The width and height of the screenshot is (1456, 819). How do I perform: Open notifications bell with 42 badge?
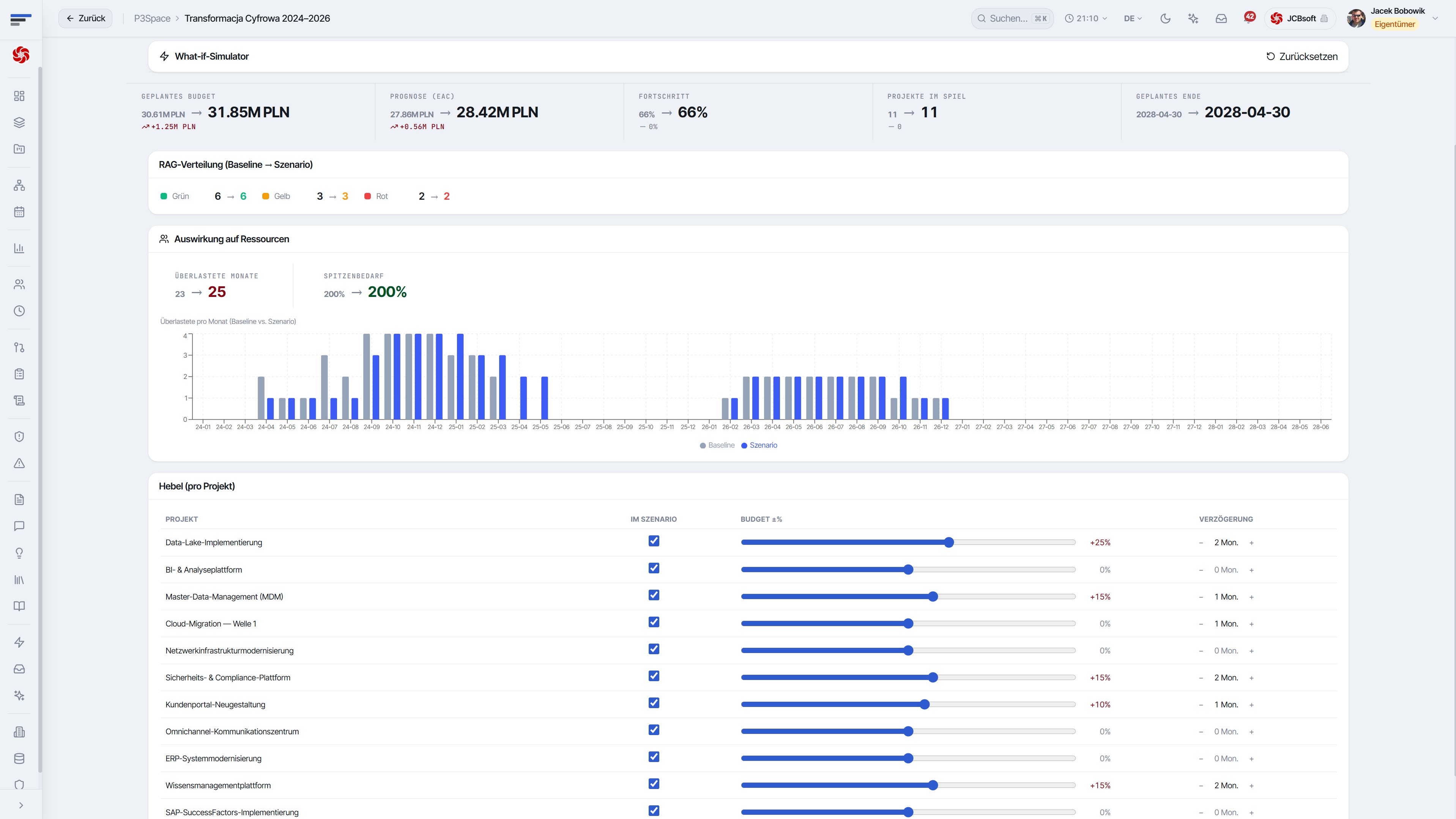(x=1248, y=18)
